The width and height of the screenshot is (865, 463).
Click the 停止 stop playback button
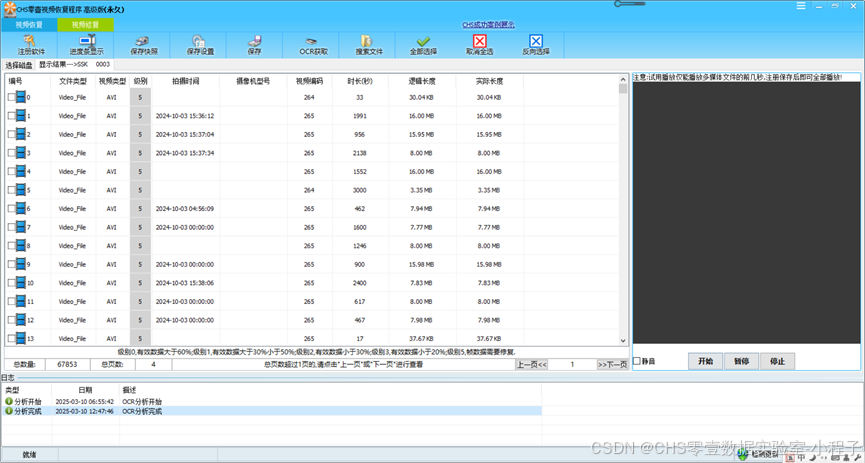(777, 361)
